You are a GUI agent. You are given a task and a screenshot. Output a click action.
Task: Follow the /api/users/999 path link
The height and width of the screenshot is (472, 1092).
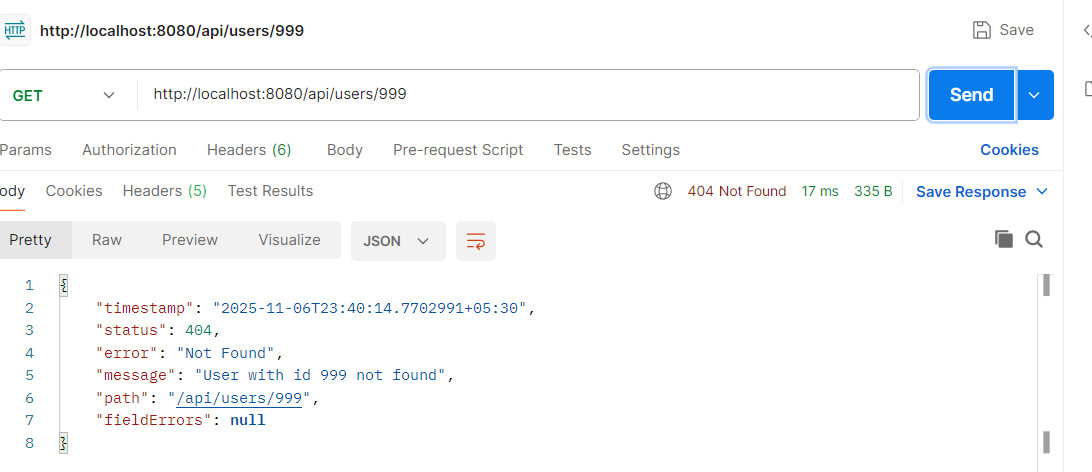245,398
